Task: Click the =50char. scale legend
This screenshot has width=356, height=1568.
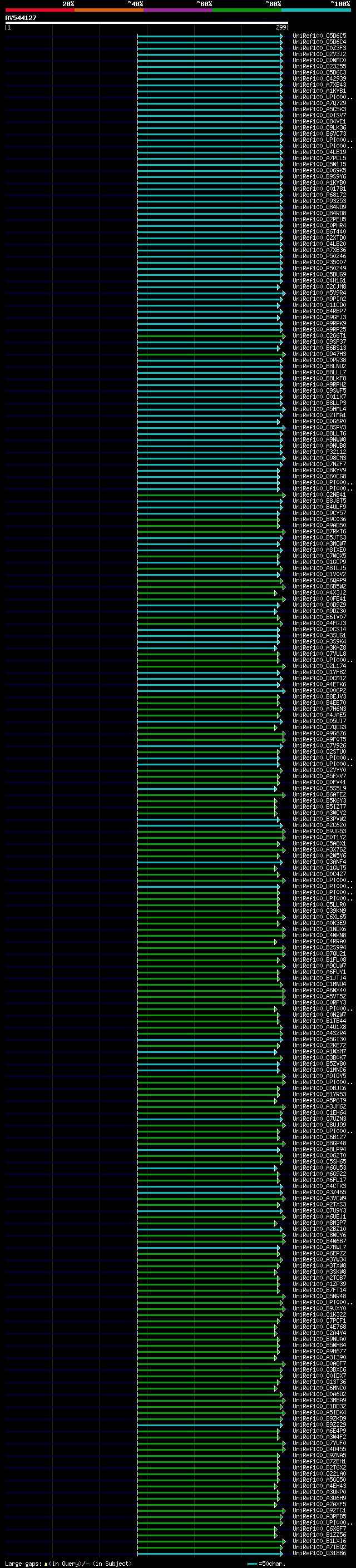Action: coord(266,1563)
